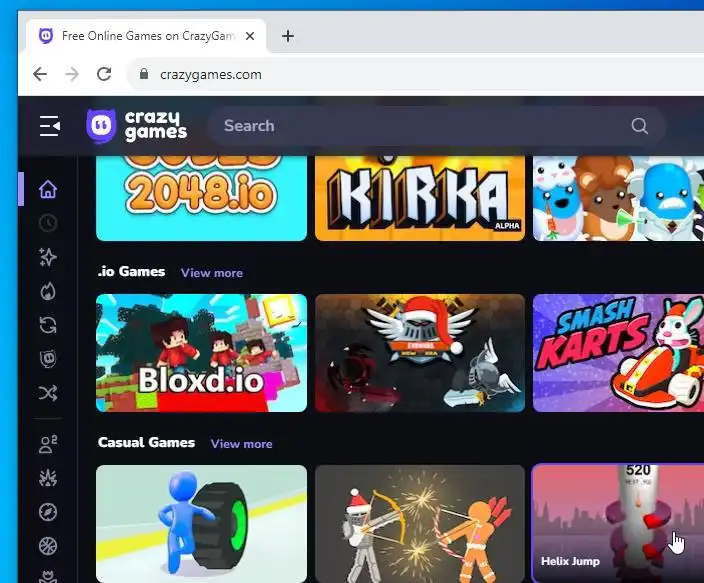The width and height of the screenshot is (704, 583).
Task: Open the Smash Karts game thumbnail
Action: click(x=618, y=353)
